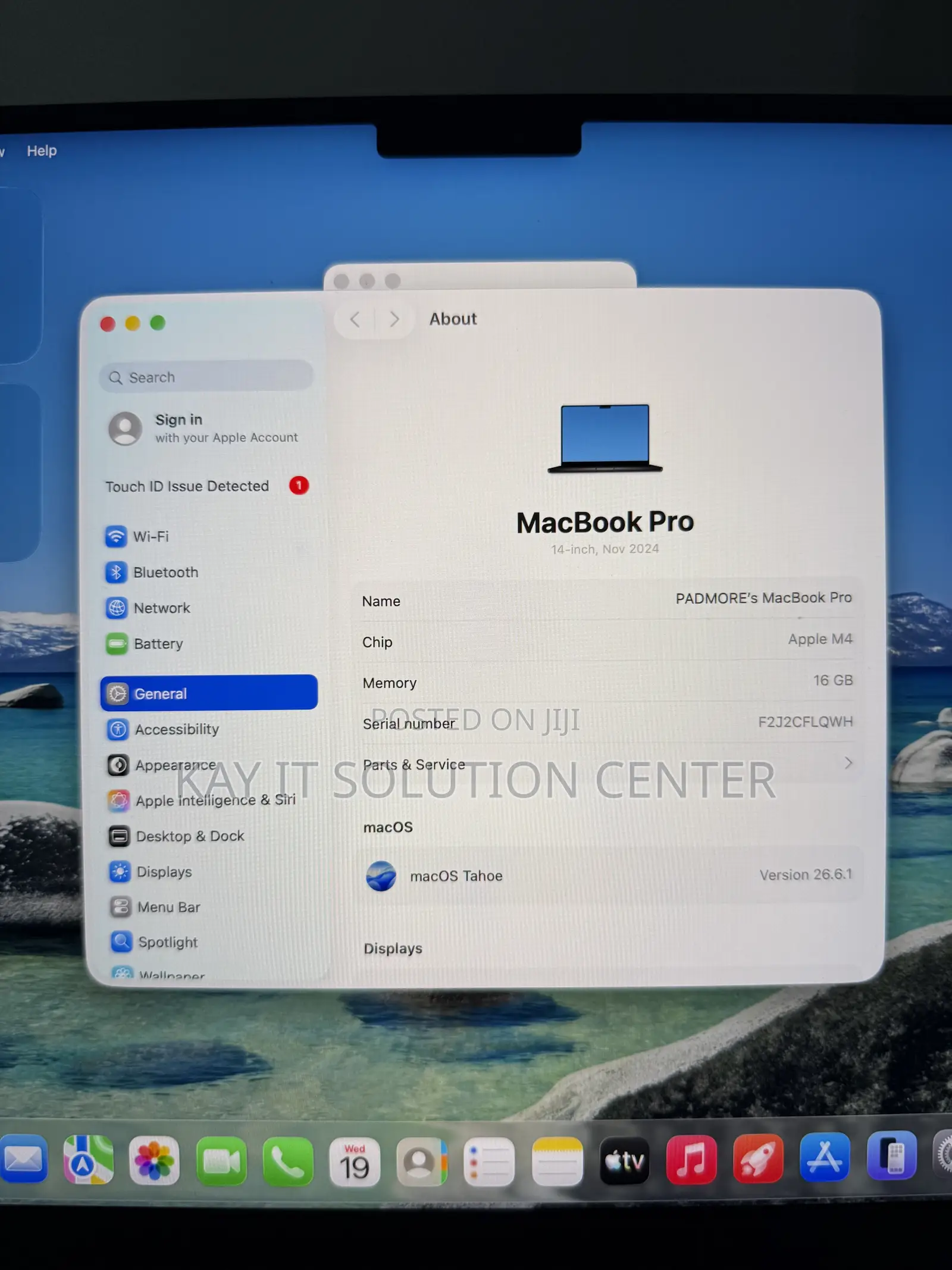Click the About title text
Image resolution: width=952 pixels, height=1270 pixels.
(x=453, y=319)
